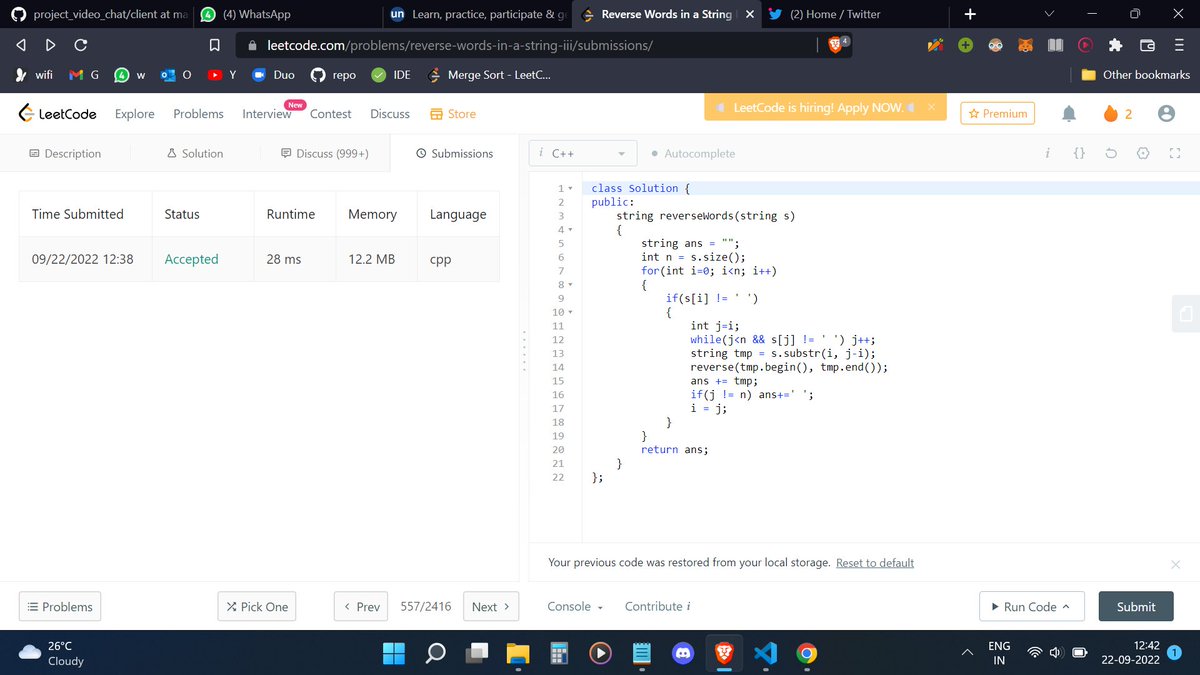Go to the Prev problem

click(x=361, y=607)
